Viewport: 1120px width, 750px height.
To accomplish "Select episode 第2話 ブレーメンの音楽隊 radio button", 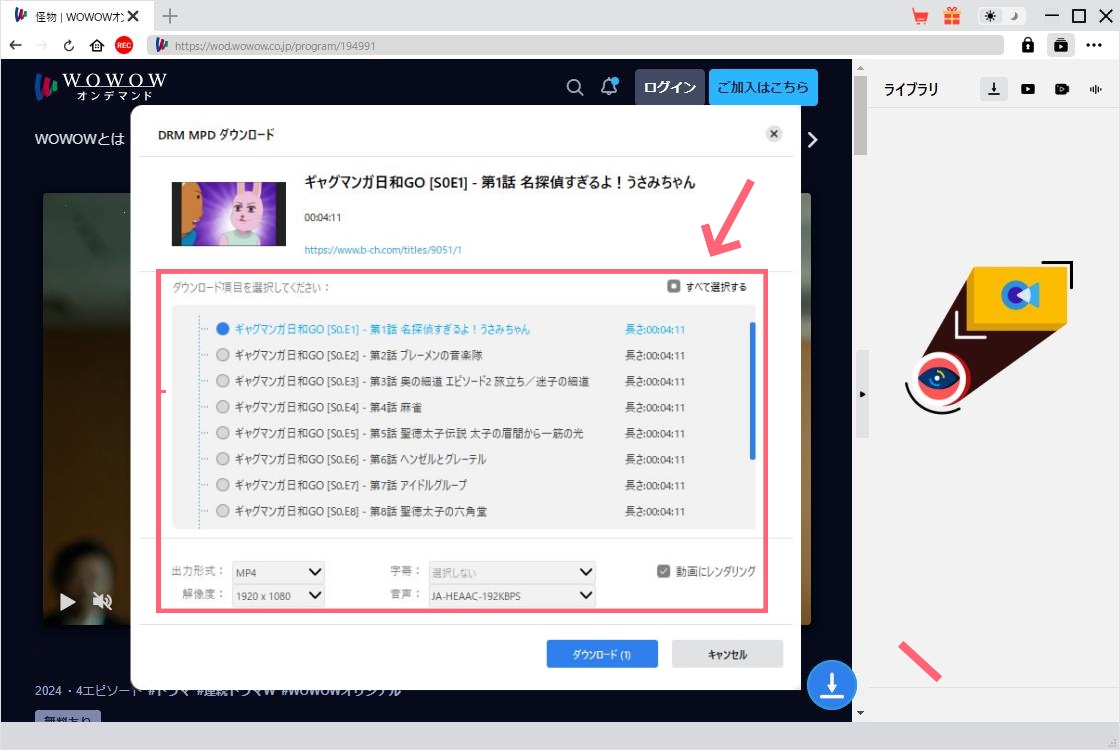I will 223,355.
